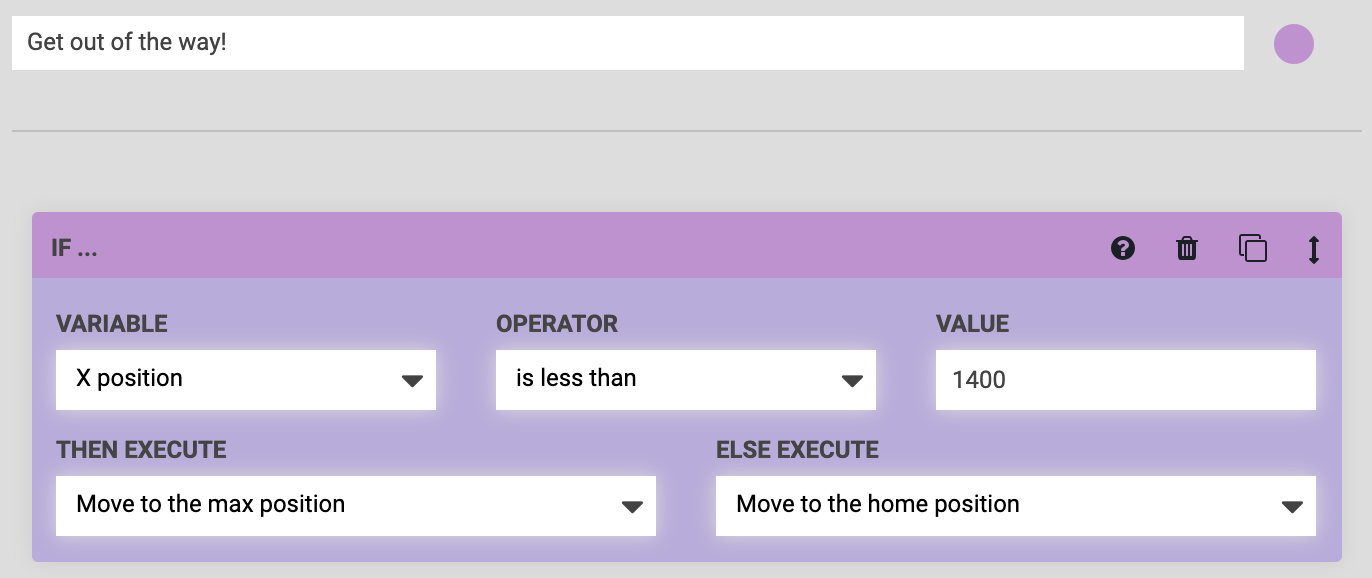Click the purple sequence color circle
This screenshot has width=1372, height=578.
click(x=1293, y=44)
